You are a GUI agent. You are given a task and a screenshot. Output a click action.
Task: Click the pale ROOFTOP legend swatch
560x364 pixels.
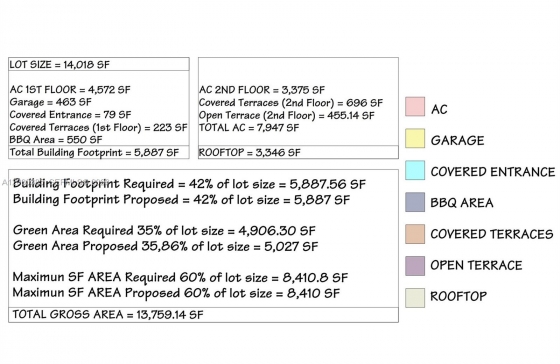click(x=415, y=298)
